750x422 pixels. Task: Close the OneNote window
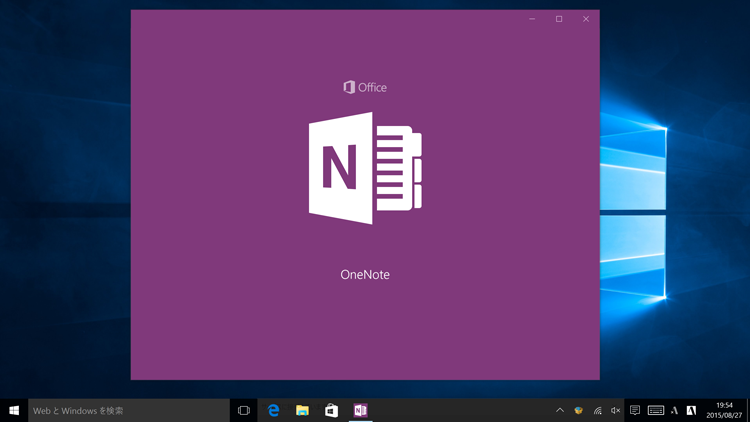click(x=586, y=19)
